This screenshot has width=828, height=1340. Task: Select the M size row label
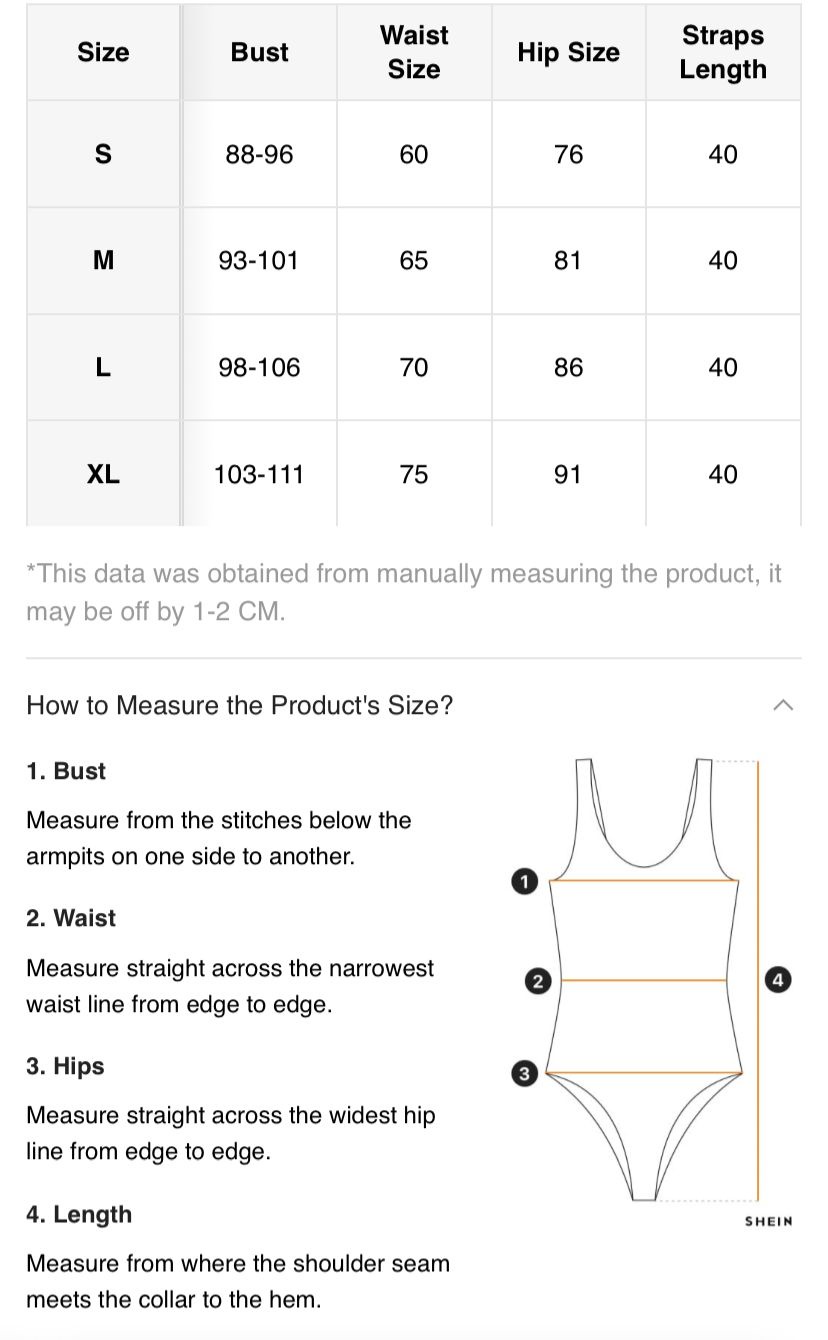coord(103,261)
